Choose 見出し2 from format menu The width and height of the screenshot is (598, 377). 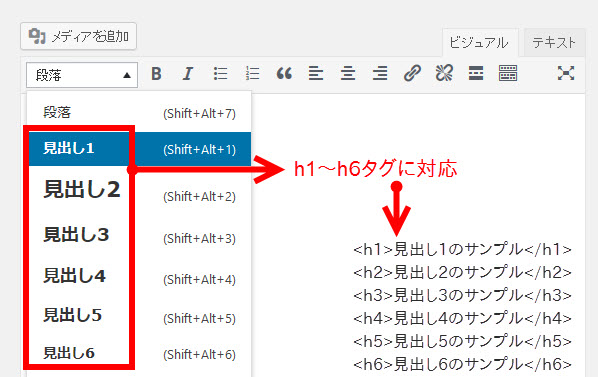[139, 190]
